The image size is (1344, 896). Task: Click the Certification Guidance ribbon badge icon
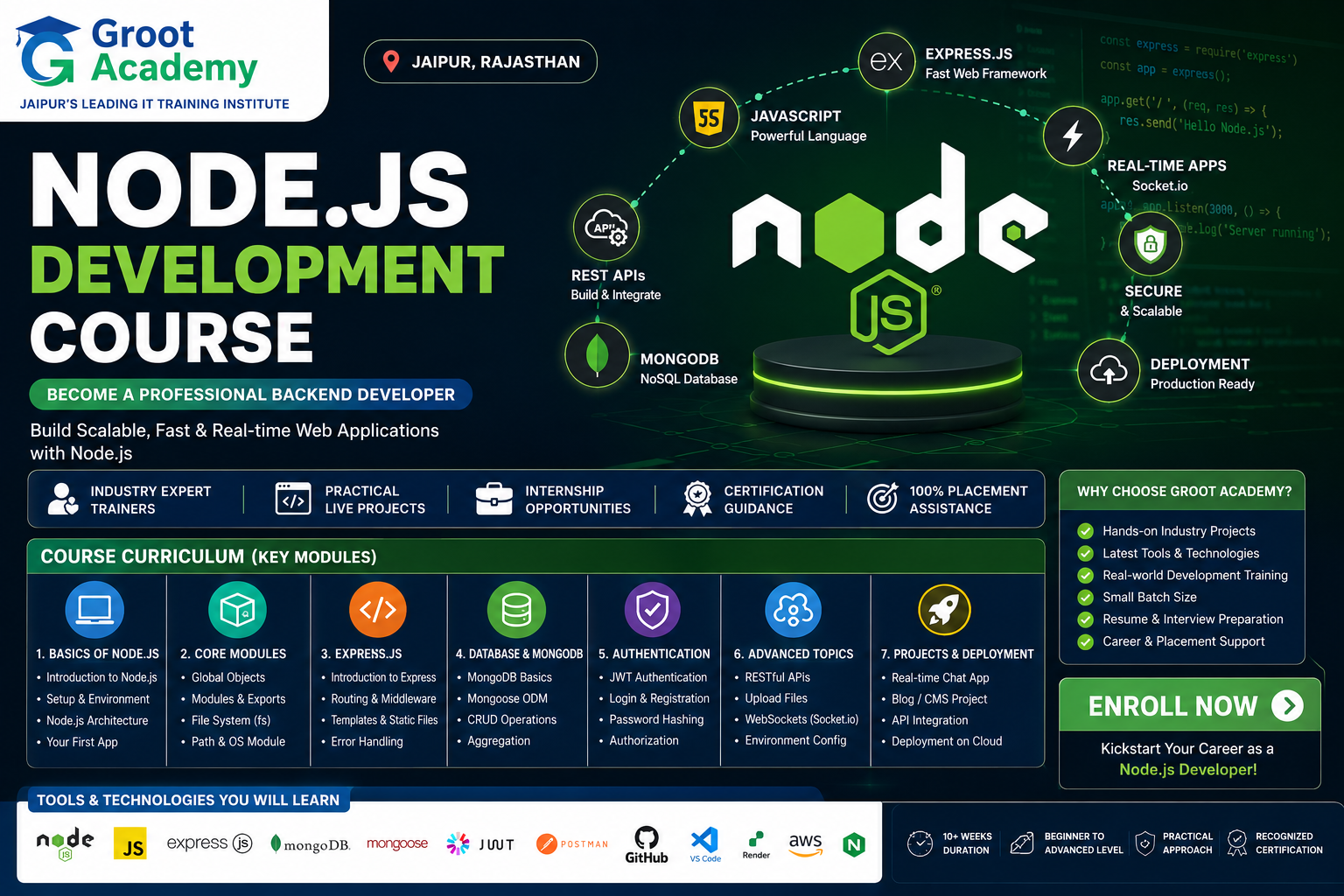click(697, 499)
